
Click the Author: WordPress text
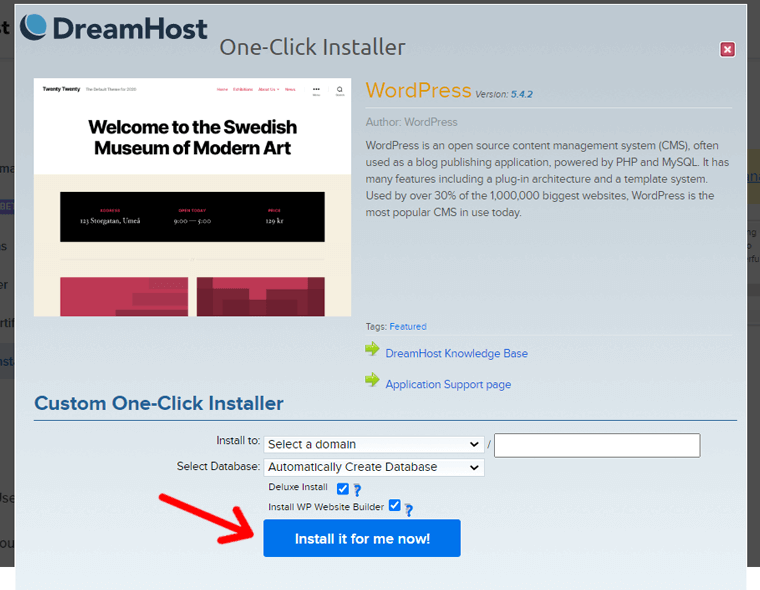click(412, 122)
